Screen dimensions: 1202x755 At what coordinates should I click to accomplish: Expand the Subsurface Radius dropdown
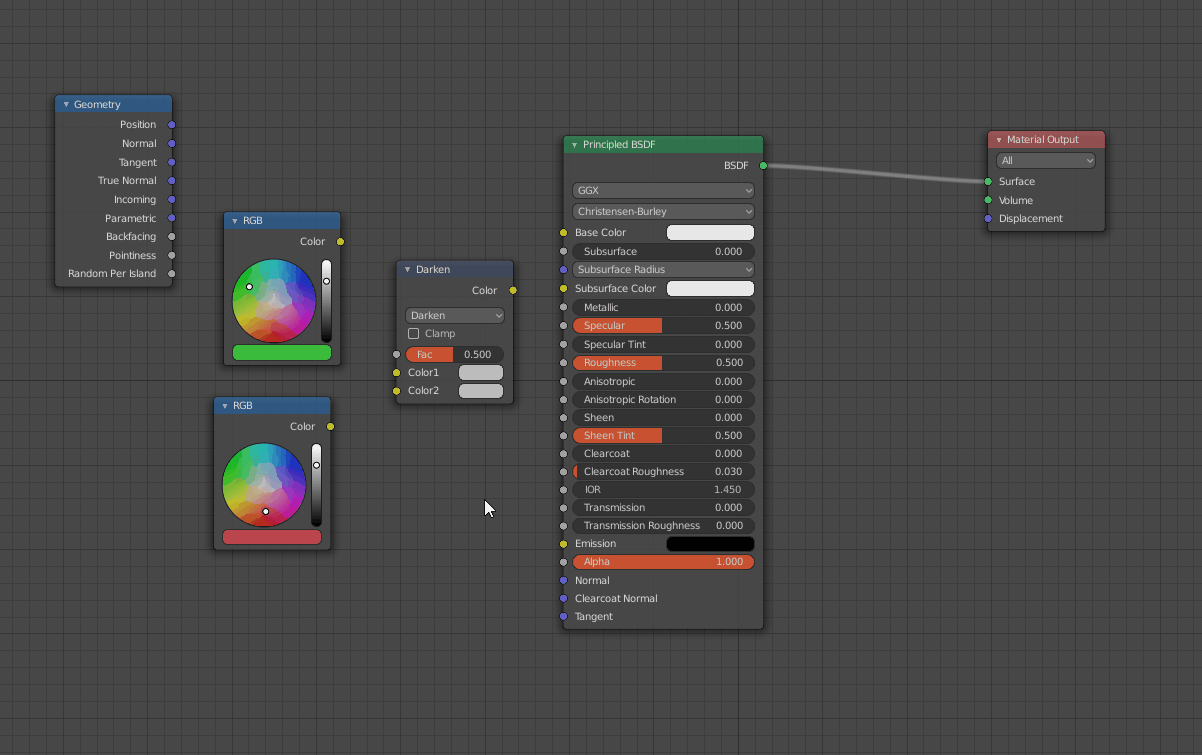coord(664,269)
